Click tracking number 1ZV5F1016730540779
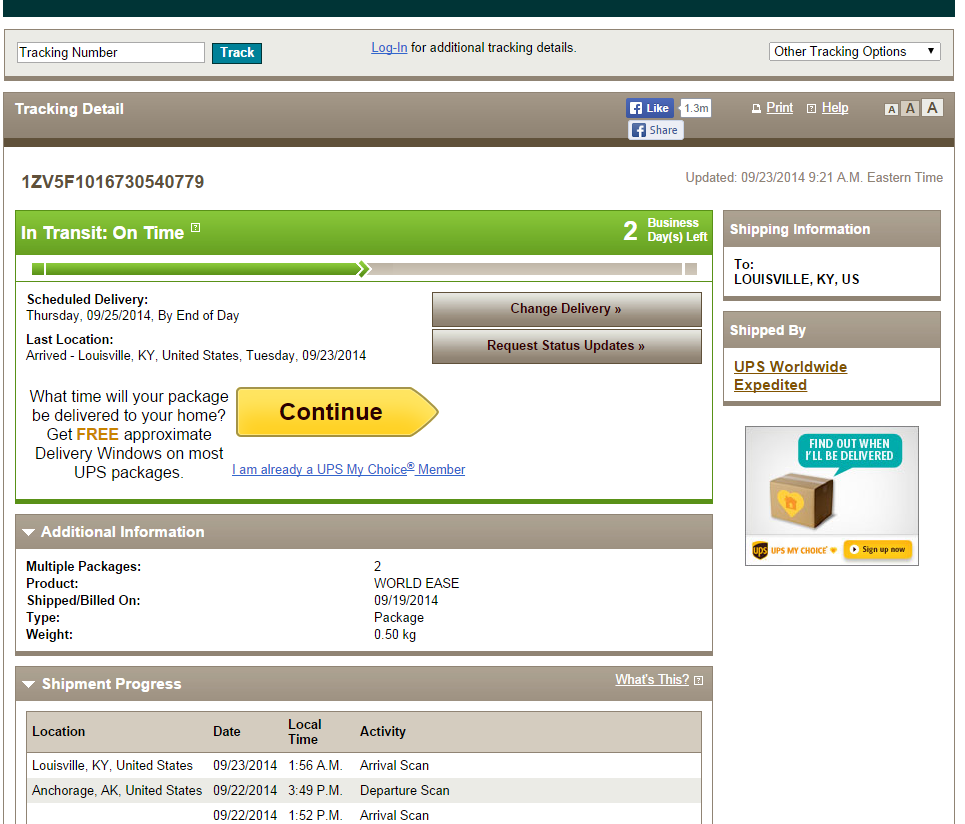965x824 pixels. click(113, 182)
